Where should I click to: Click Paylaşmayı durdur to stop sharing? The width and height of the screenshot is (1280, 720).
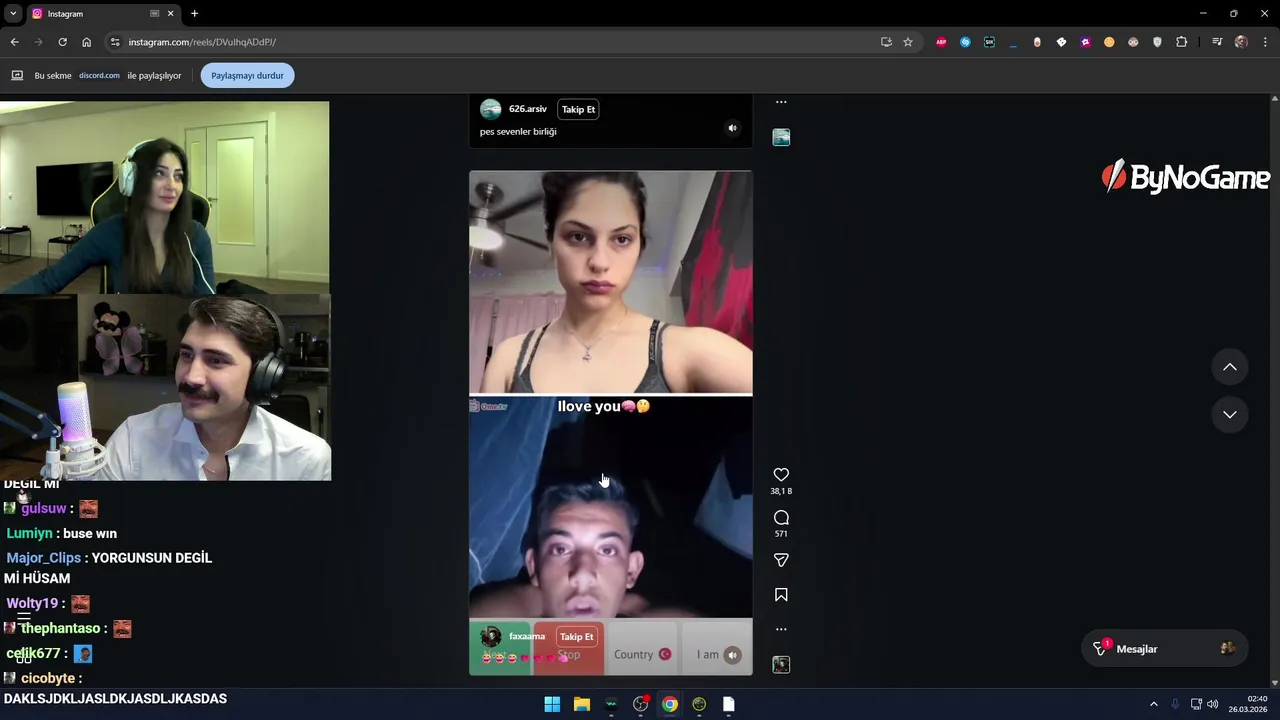pos(247,75)
